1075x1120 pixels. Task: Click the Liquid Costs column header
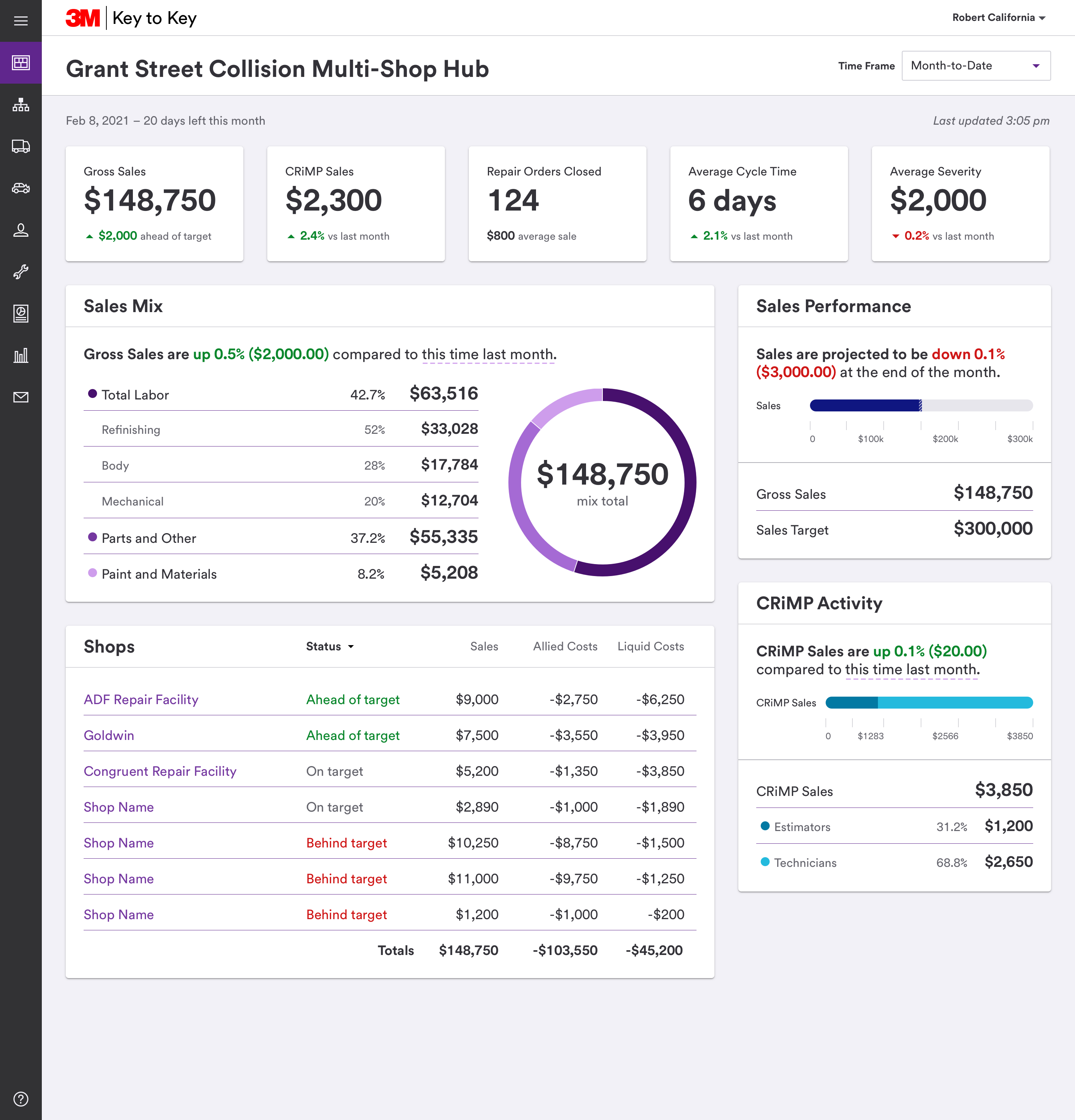[650, 646]
